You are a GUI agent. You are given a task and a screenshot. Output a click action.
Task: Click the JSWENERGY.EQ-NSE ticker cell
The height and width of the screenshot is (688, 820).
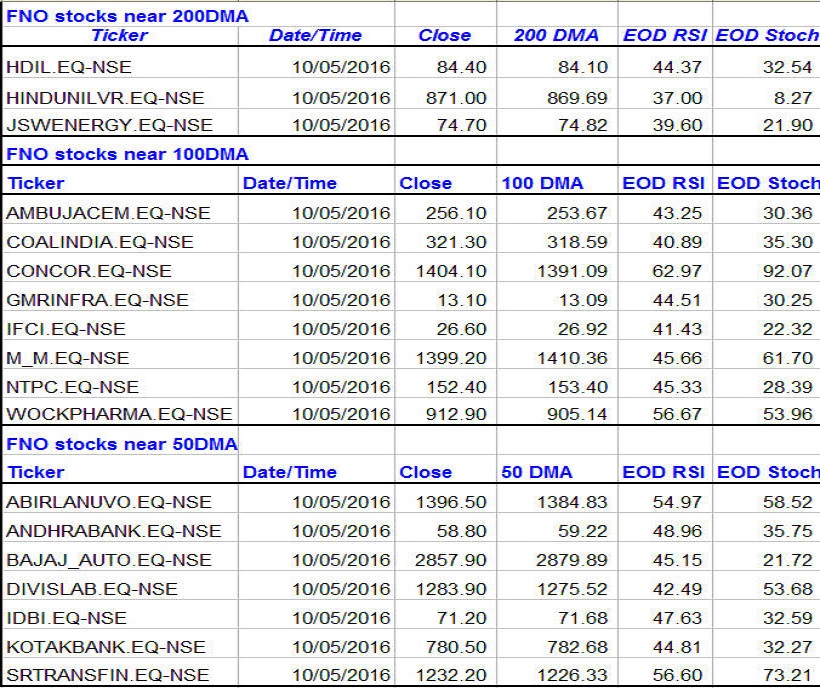(x=109, y=126)
